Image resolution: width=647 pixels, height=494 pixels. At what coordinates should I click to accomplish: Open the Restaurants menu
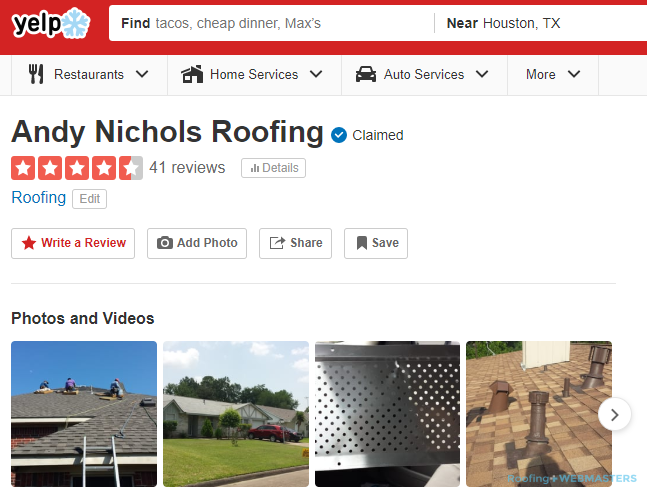point(89,75)
